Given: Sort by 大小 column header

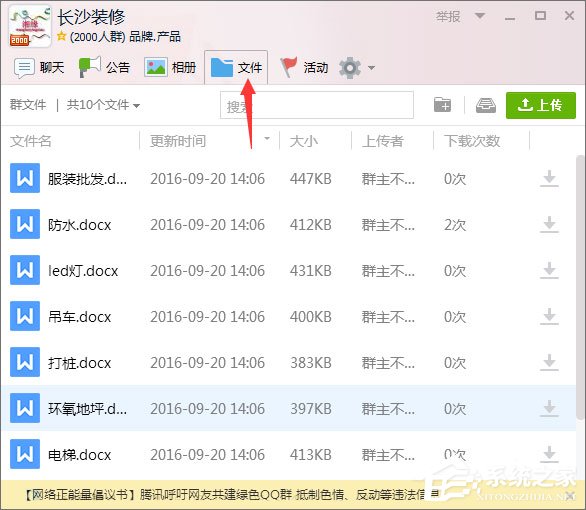Looking at the screenshot, I should [x=303, y=141].
